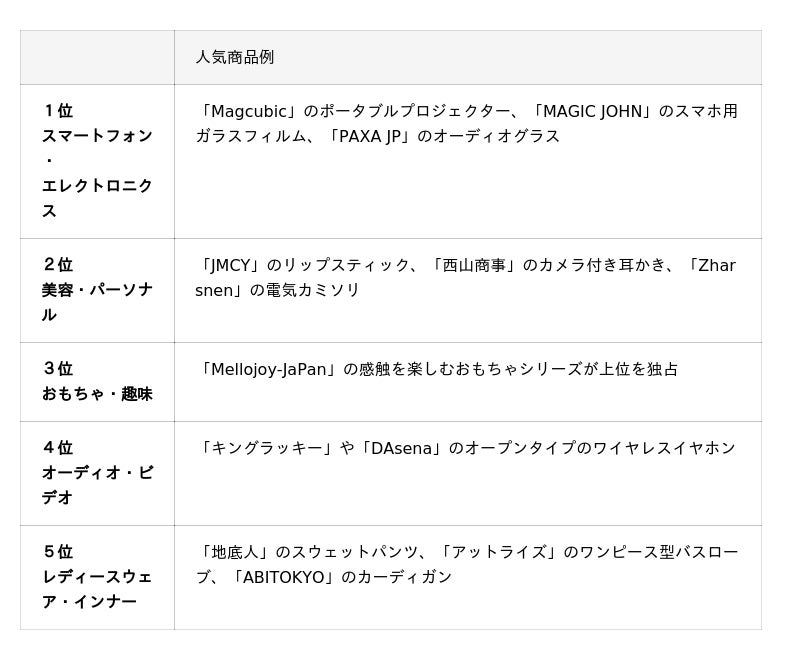Image resolution: width=800 pixels, height=660 pixels.
Task: Click the エレクトロニクス text in rank 1
Action: pyautogui.click(x=97, y=198)
